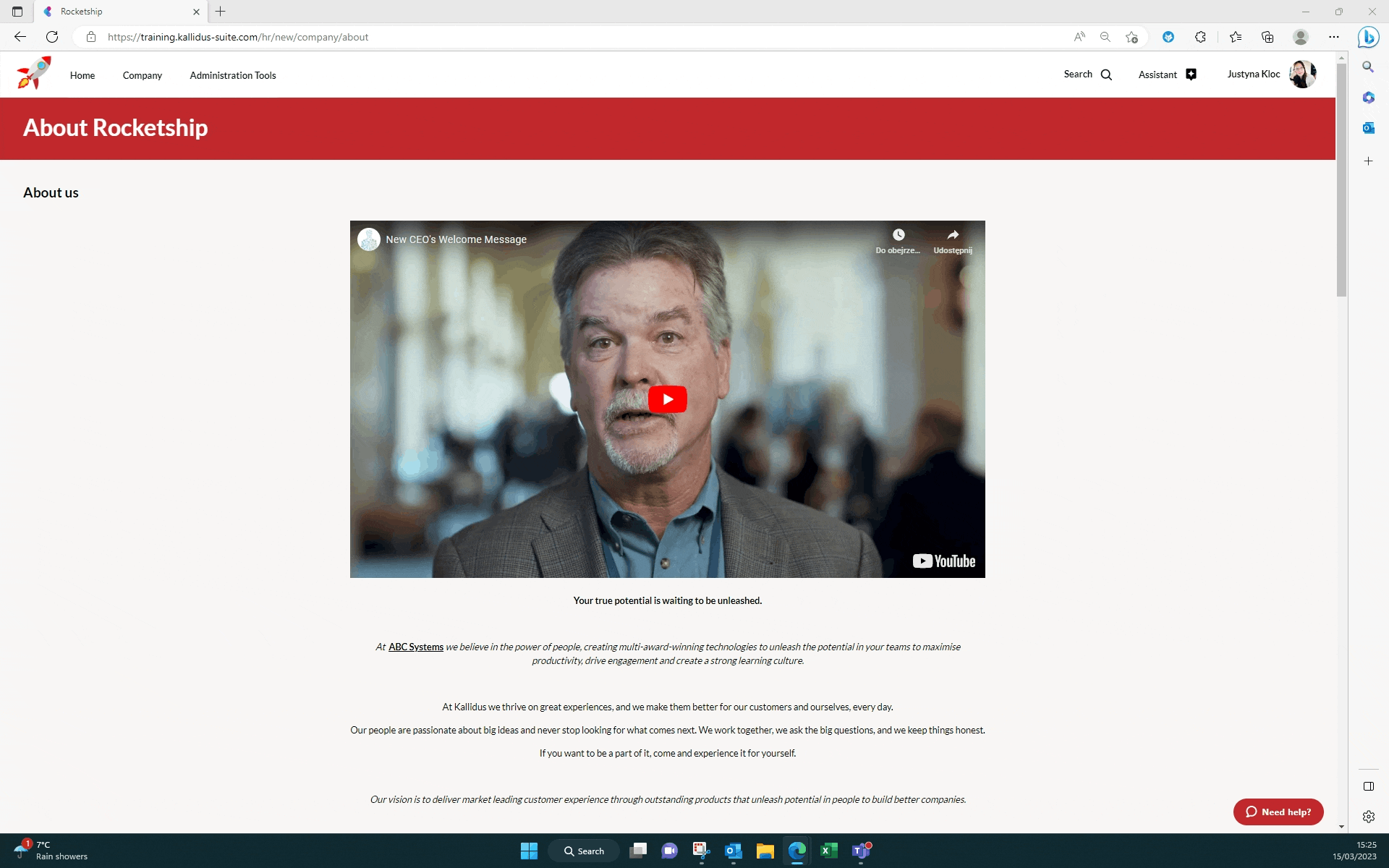Go to the Home menu item
The height and width of the screenshot is (868, 1389).
[x=82, y=75]
